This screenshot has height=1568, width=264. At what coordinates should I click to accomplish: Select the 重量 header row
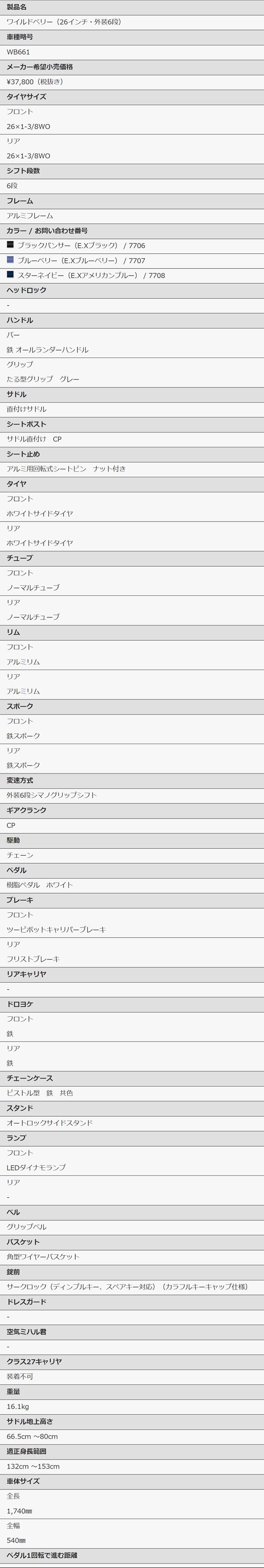click(132, 1391)
